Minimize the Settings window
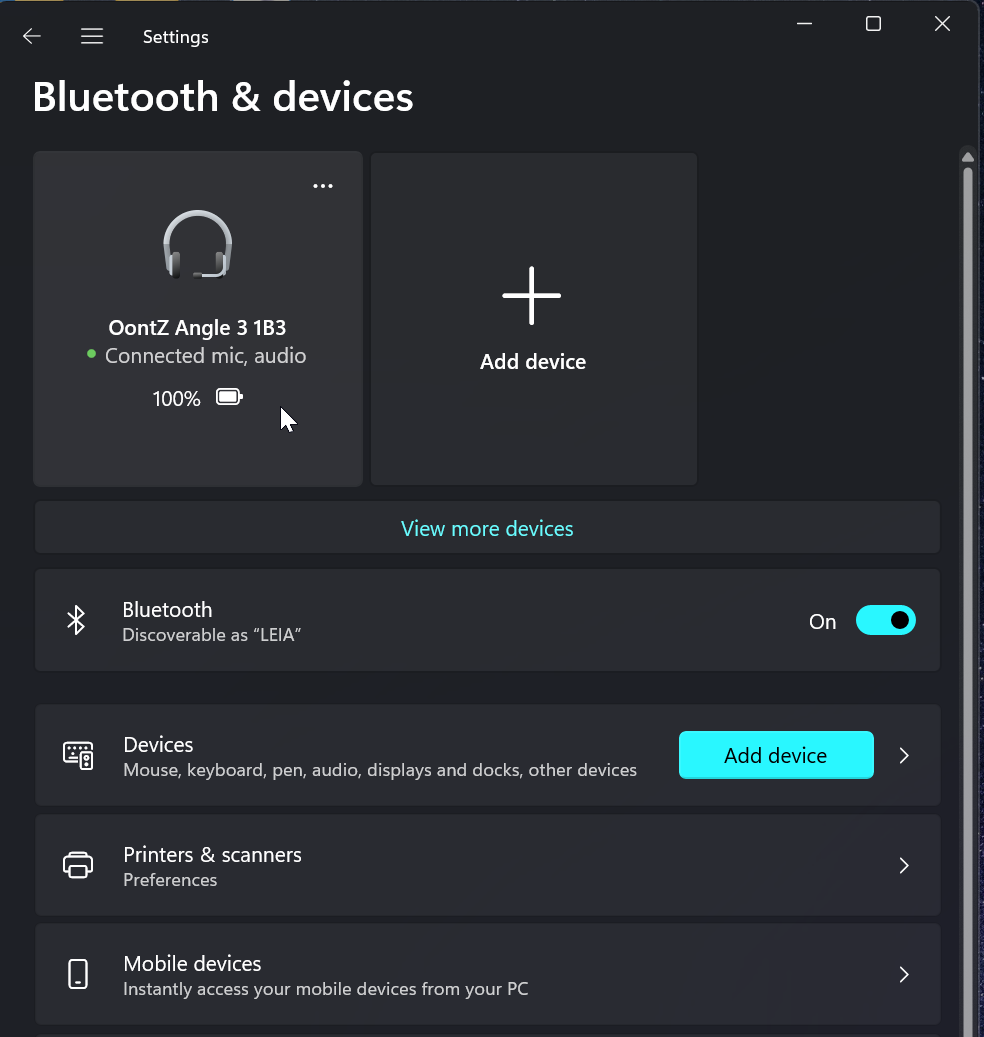 (x=804, y=24)
